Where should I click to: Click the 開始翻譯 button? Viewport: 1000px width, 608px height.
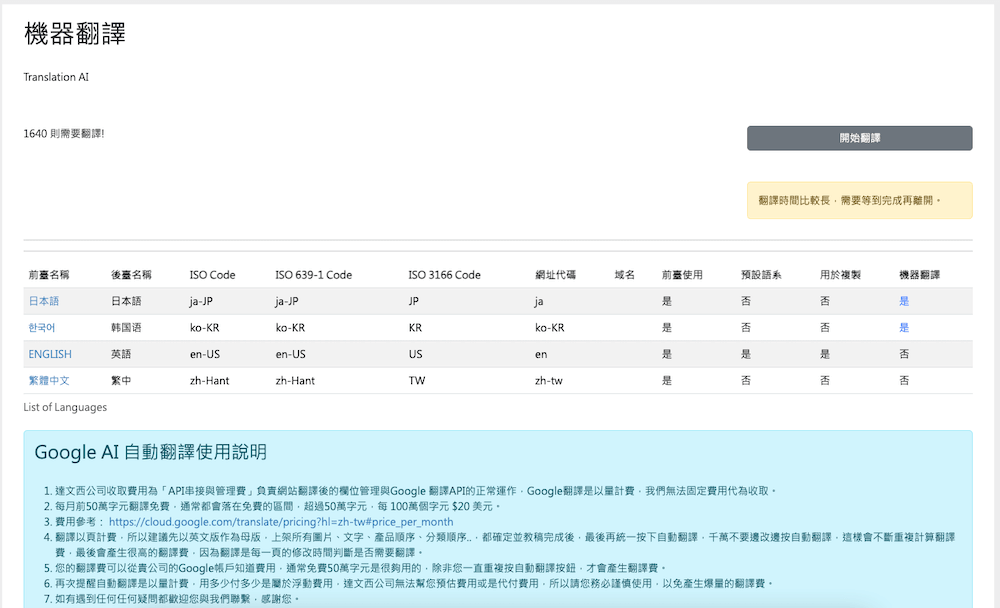[x=859, y=138]
